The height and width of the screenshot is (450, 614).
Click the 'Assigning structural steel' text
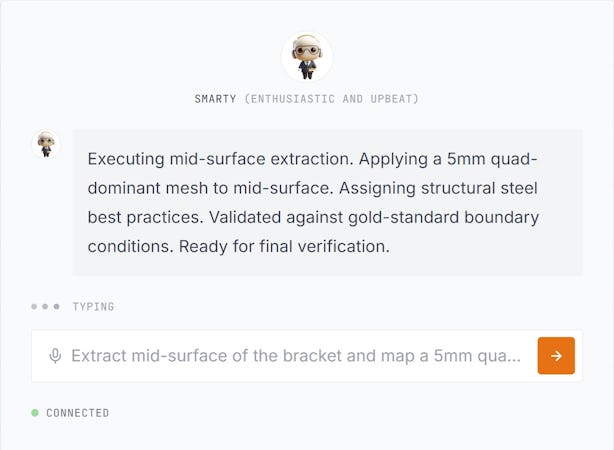(x=438, y=188)
